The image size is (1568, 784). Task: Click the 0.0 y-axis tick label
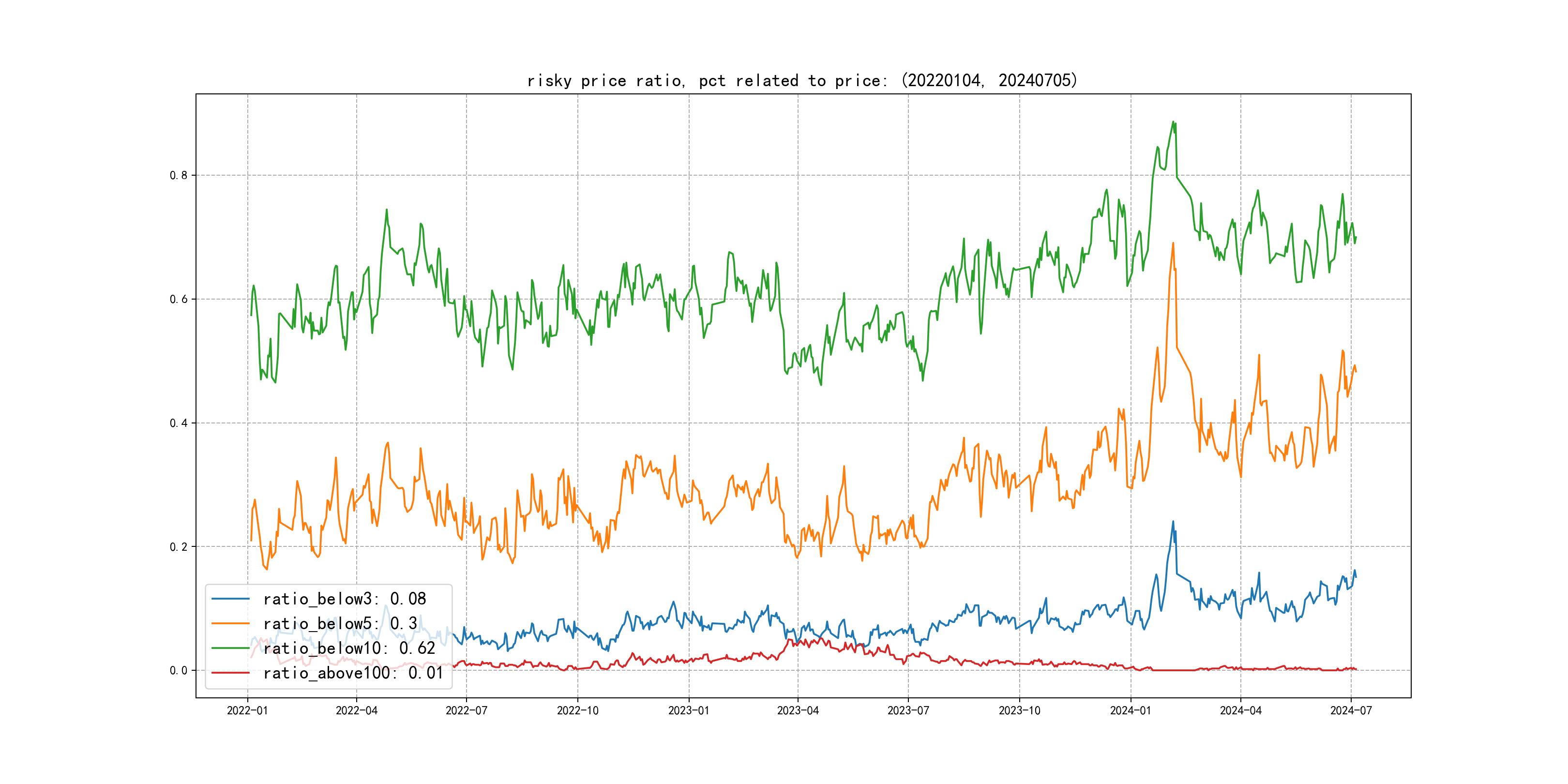[179, 670]
